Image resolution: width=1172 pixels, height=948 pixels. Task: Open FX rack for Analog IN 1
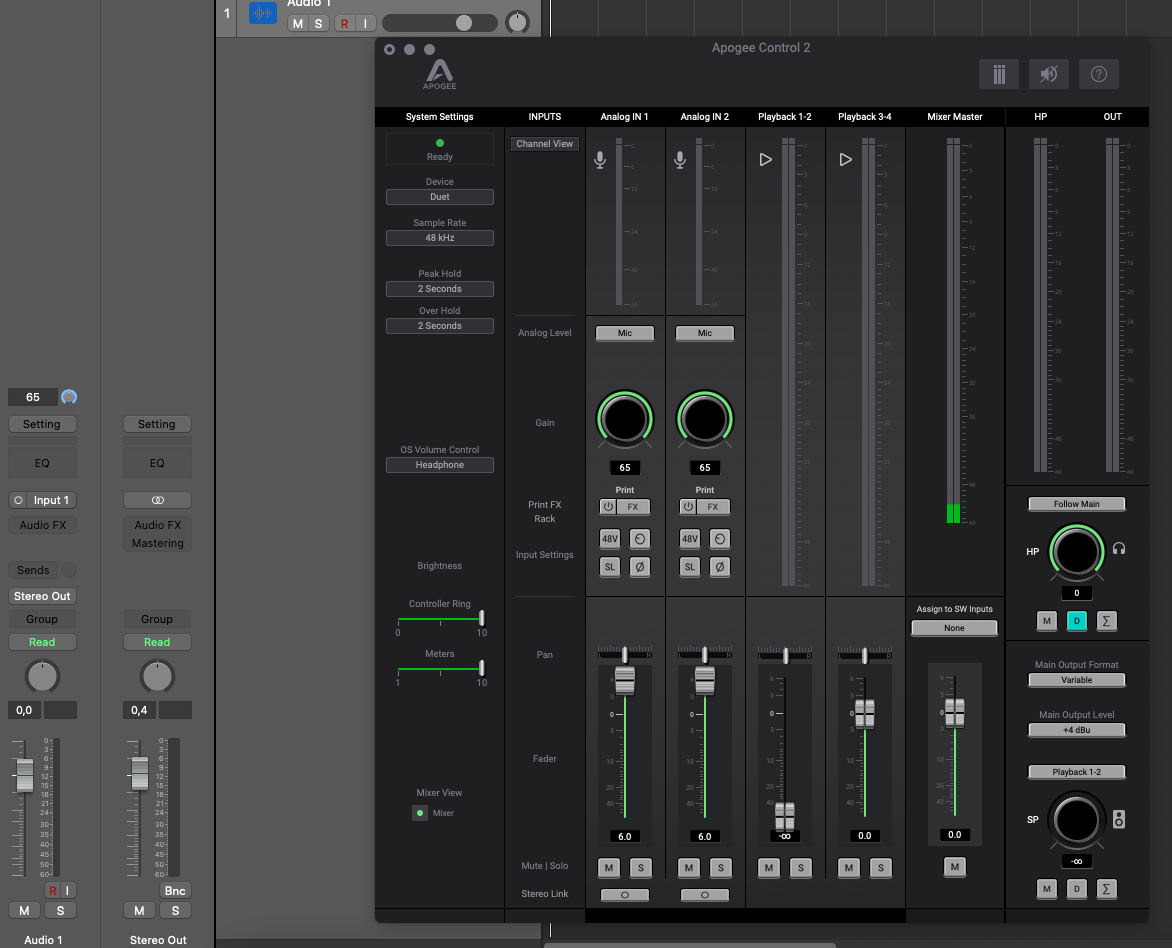tap(633, 507)
